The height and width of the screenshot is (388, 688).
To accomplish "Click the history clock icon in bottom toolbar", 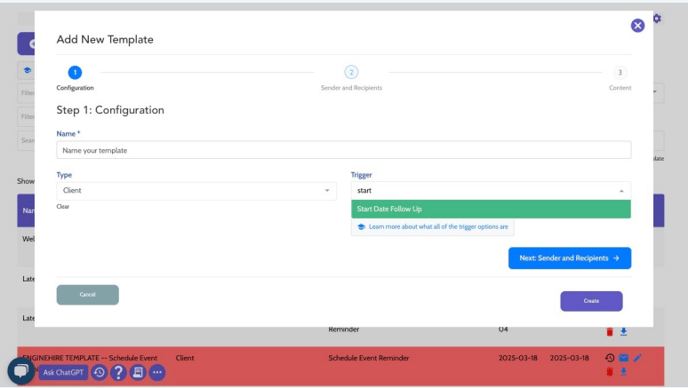I will (x=99, y=373).
